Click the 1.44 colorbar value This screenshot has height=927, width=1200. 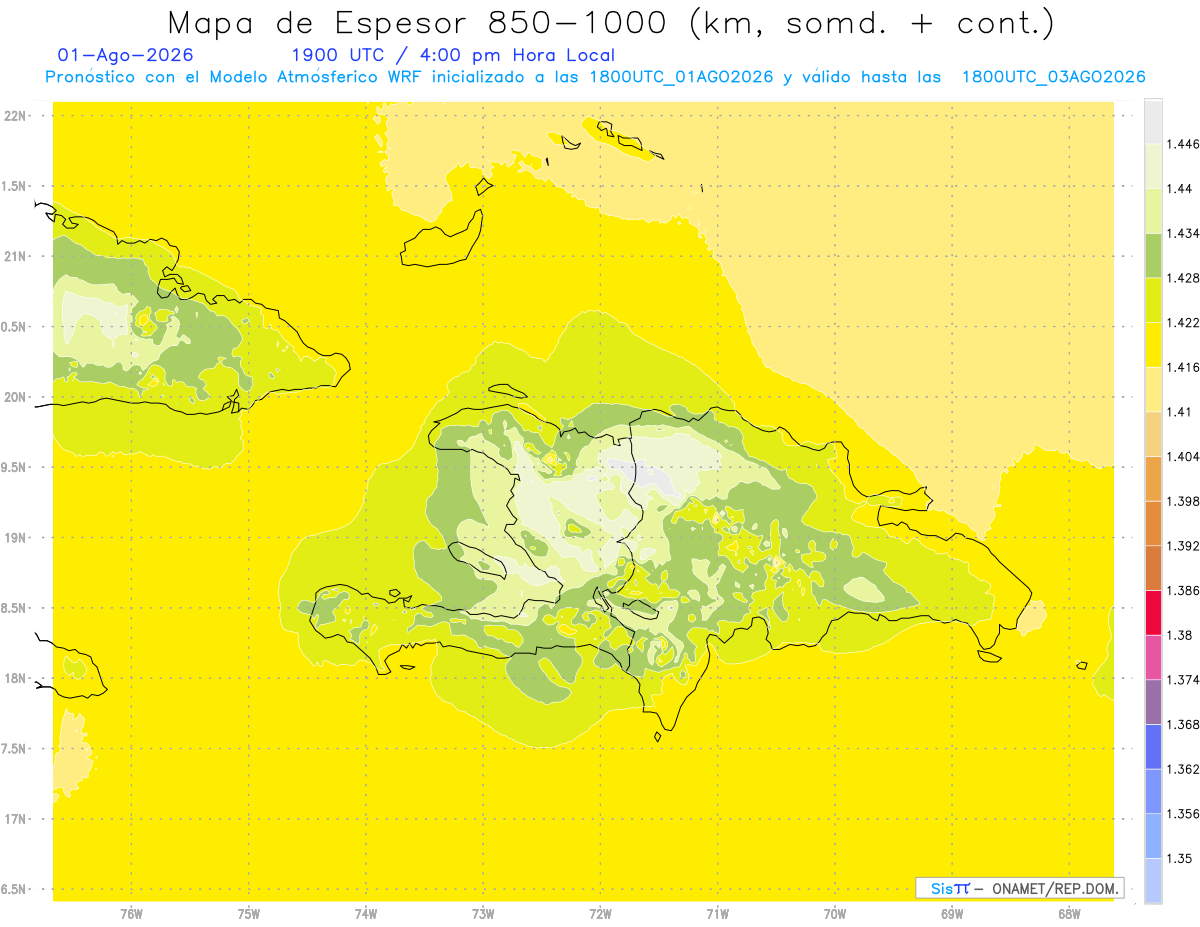[x=1179, y=188]
